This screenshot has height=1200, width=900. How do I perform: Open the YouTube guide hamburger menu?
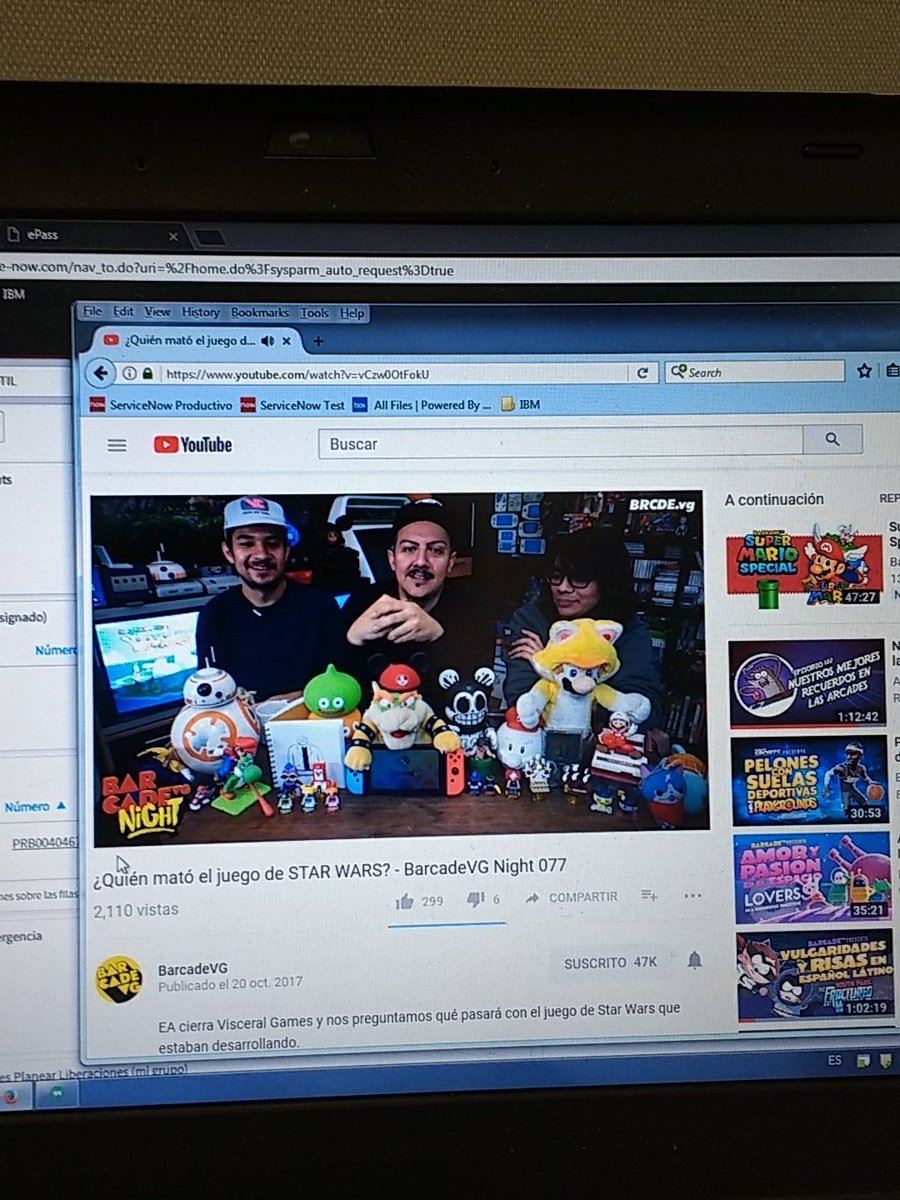click(117, 445)
